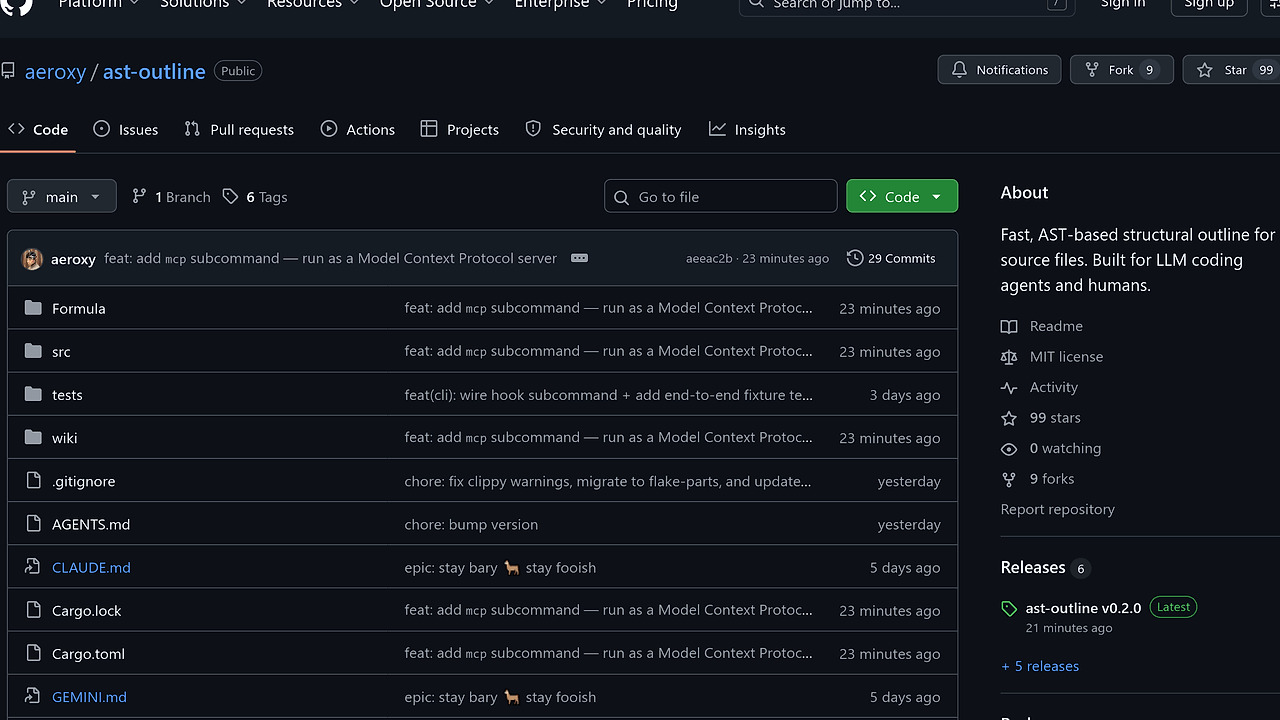The image size is (1280, 720).
Task: Switch to the Pull requests tab
Action: [x=239, y=129]
